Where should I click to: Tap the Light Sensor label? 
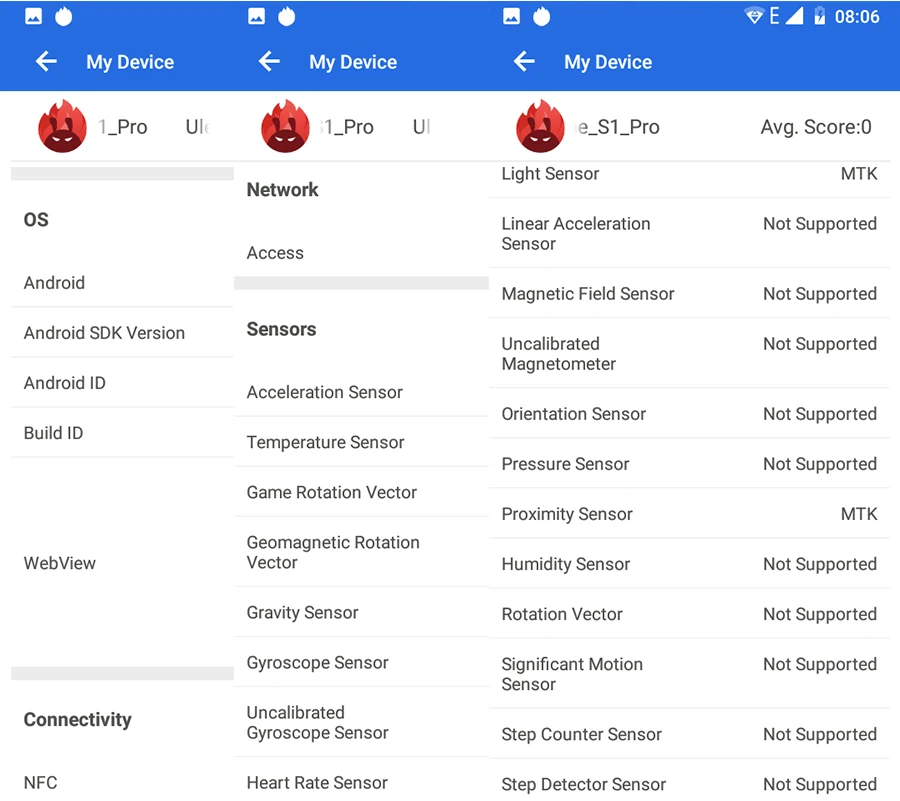pyautogui.click(x=550, y=174)
